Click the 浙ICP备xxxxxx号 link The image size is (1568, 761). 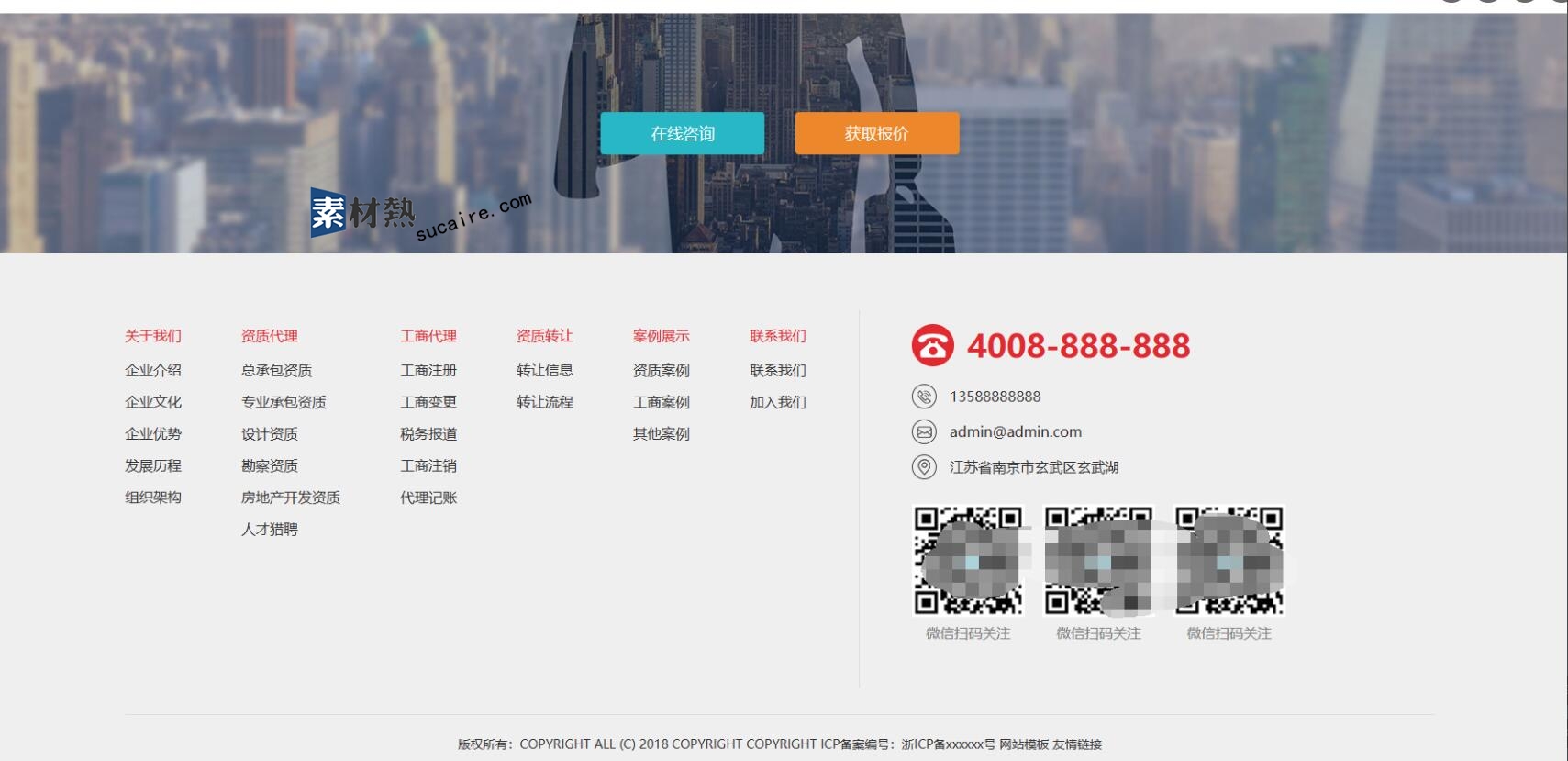click(948, 744)
